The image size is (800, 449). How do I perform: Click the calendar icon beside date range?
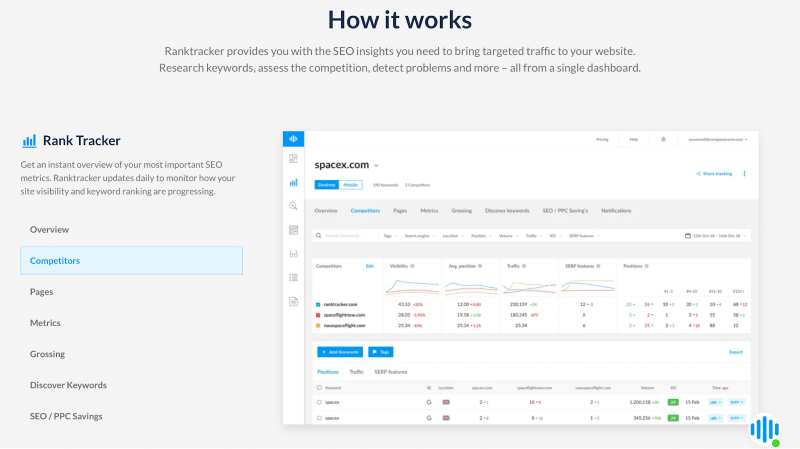point(688,236)
